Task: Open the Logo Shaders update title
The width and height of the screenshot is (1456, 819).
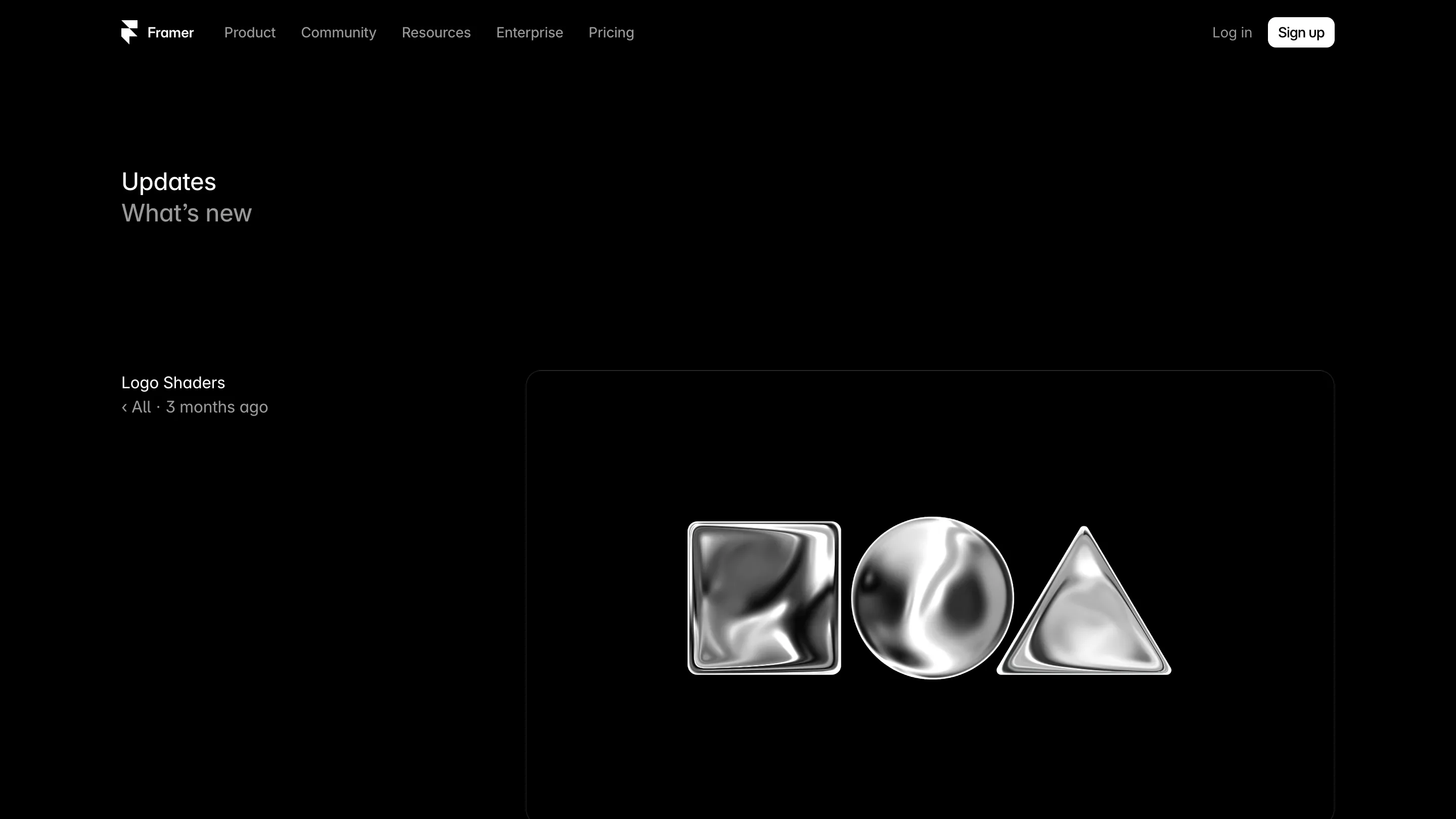Action: pos(173,383)
